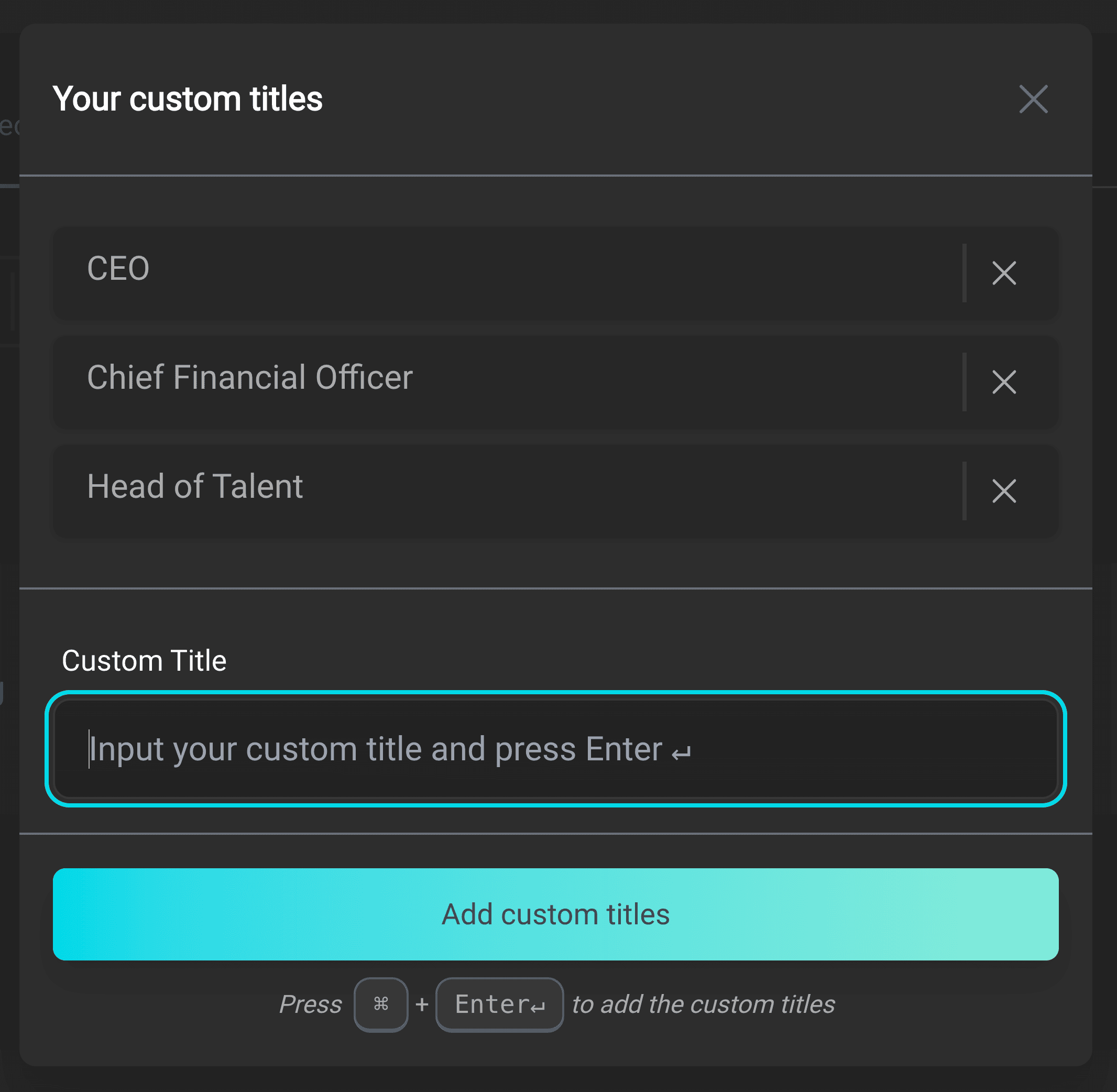Click the ⌘ command key badge

pos(381,1004)
